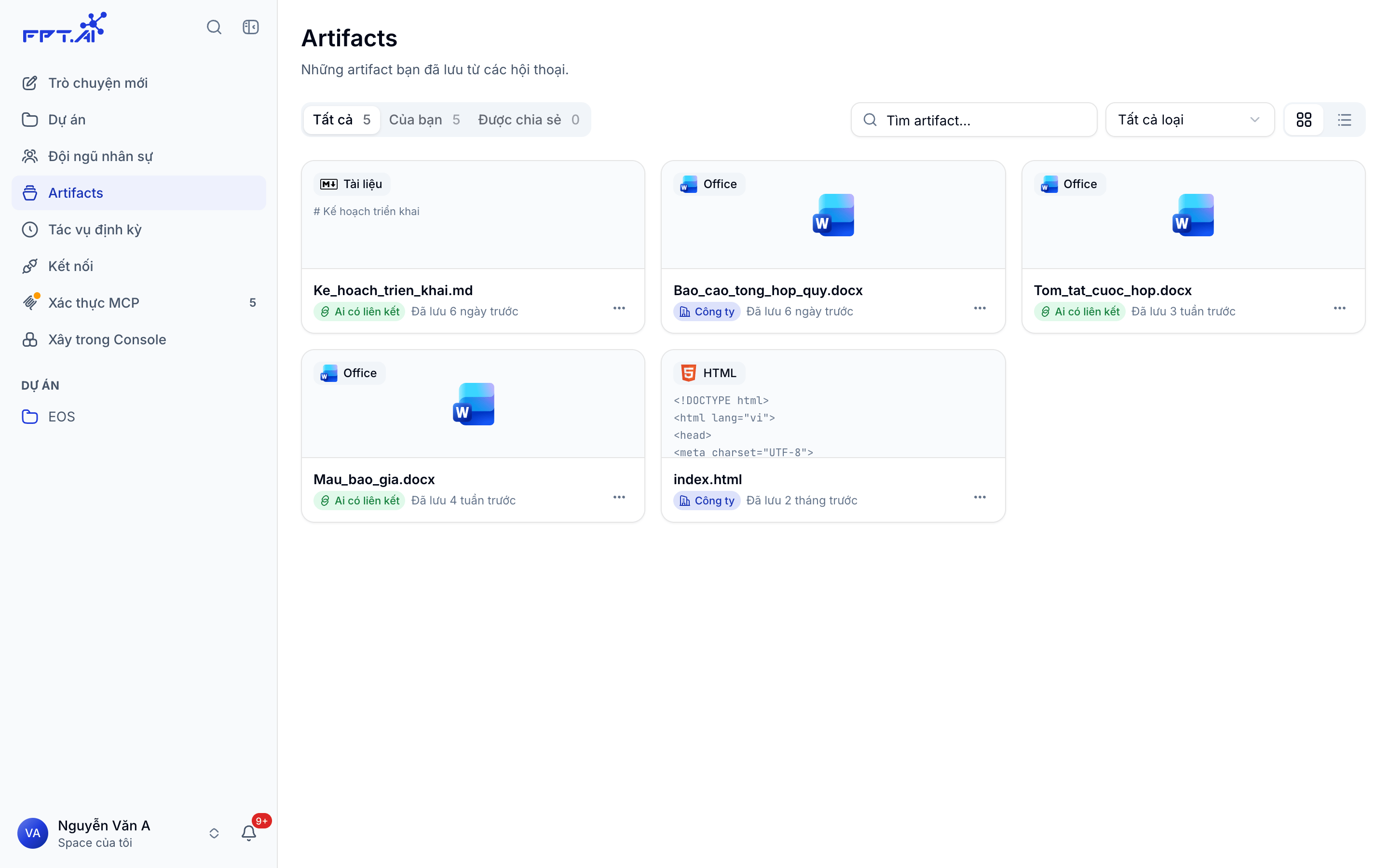
Task: Click the VA user avatar
Action: tap(33, 833)
